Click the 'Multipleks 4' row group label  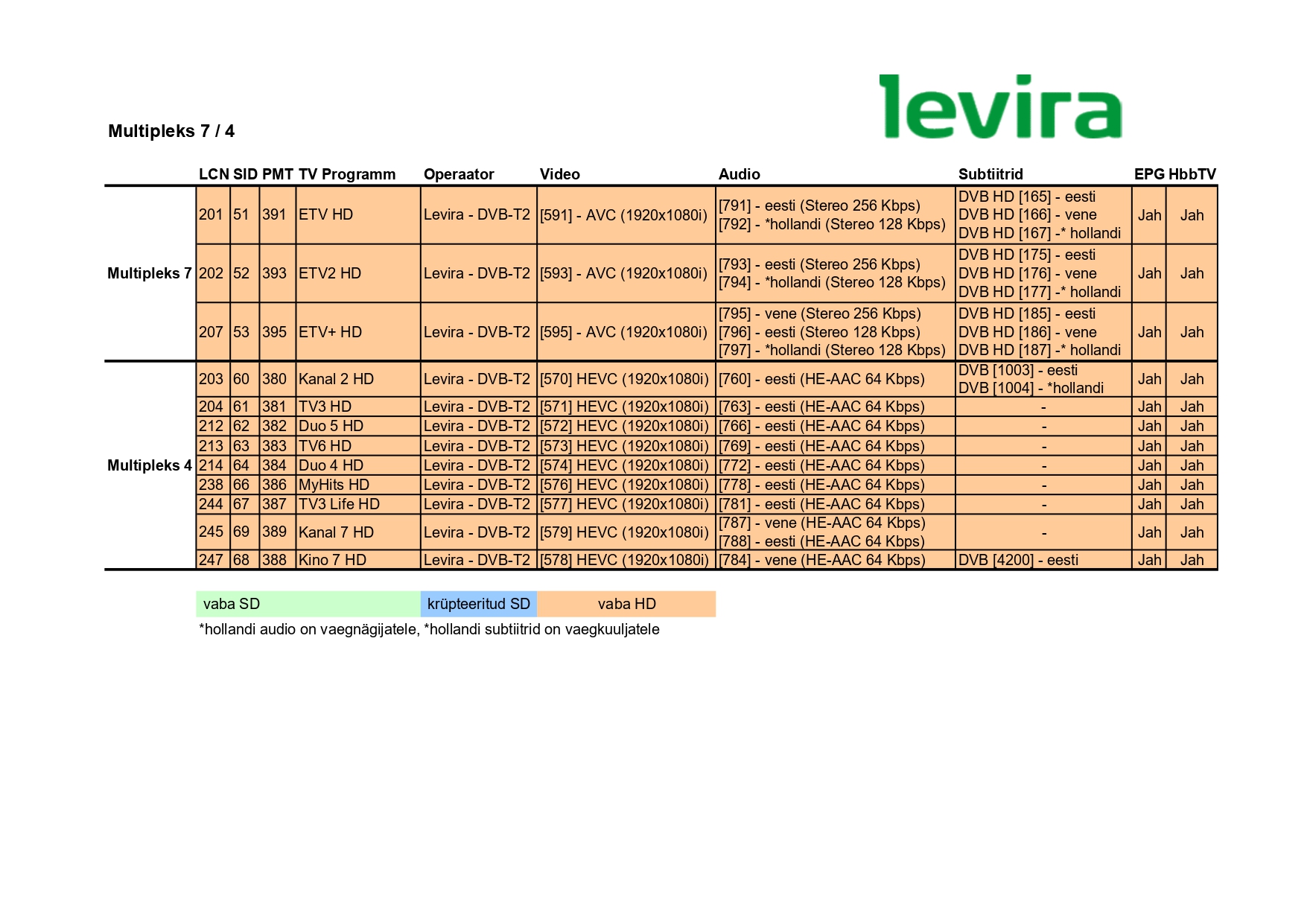click(150, 465)
